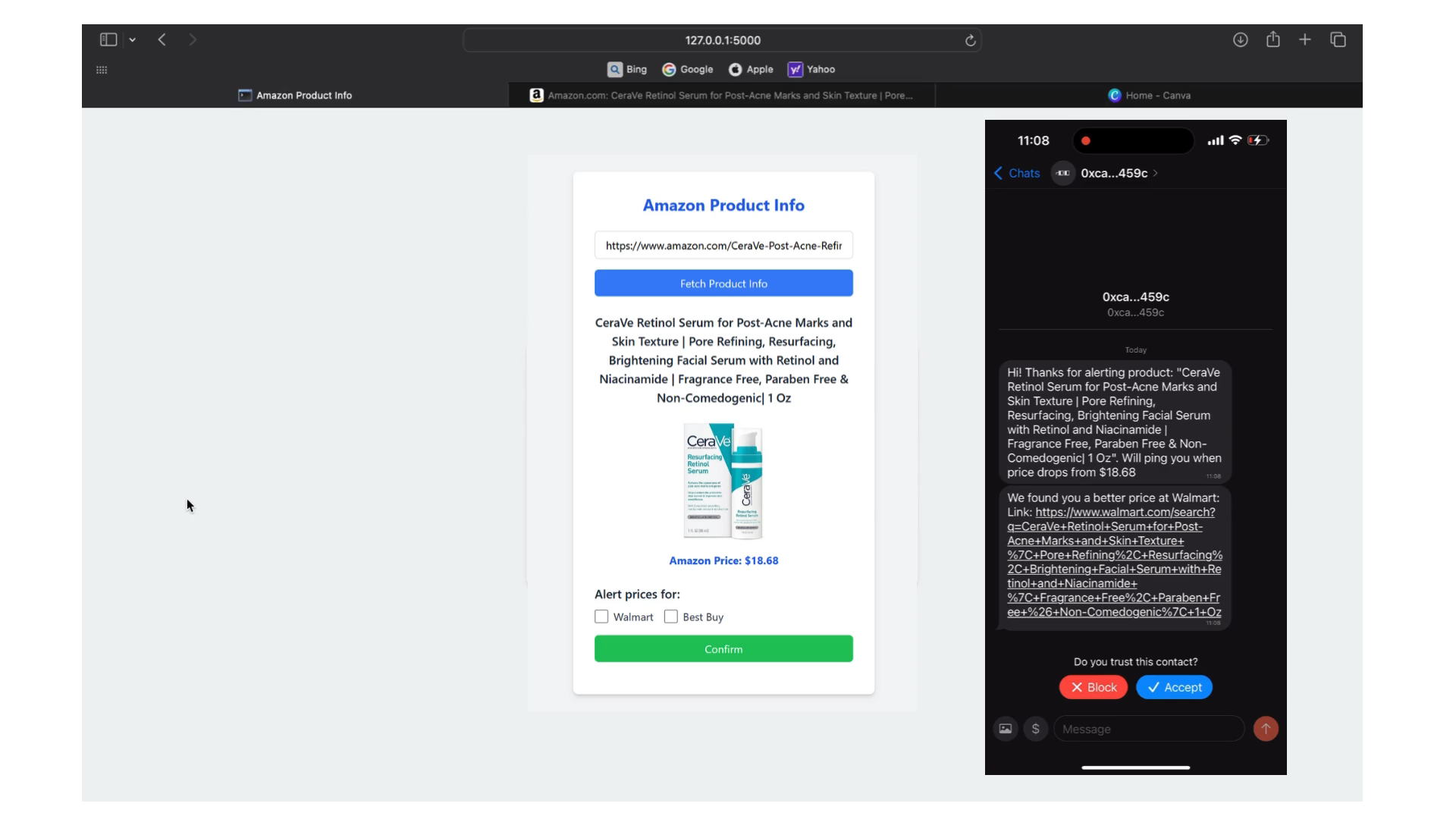This screenshot has height=819, width=1456.
Task: Open the Google bookmark
Action: (688, 69)
